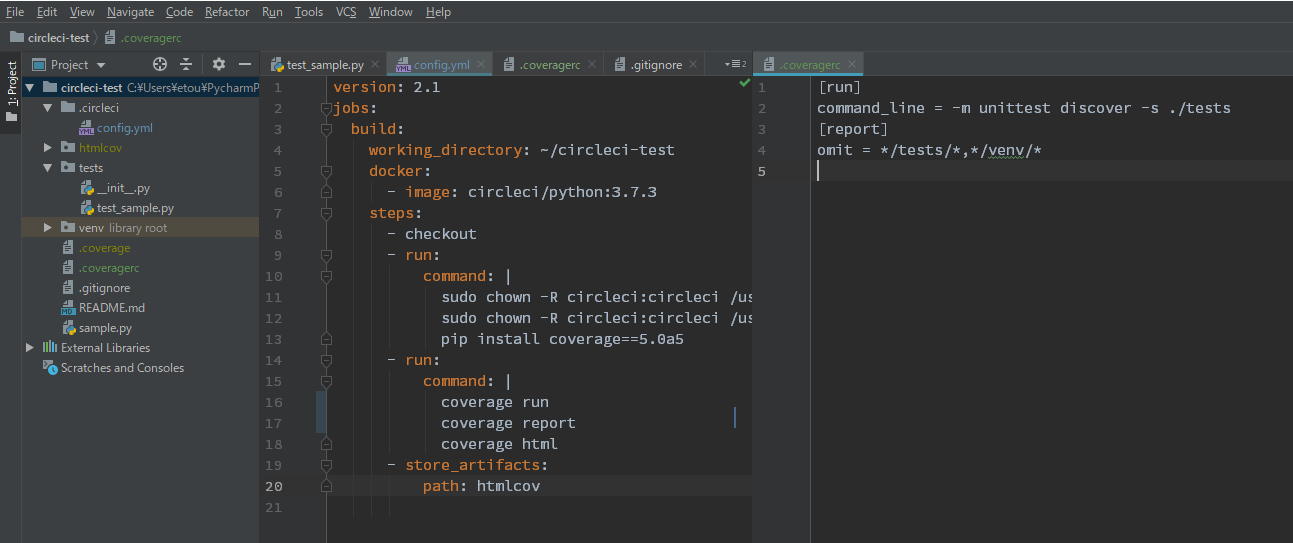1293x543 pixels.
Task: Select the .coverage file in tree
Action: point(105,248)
